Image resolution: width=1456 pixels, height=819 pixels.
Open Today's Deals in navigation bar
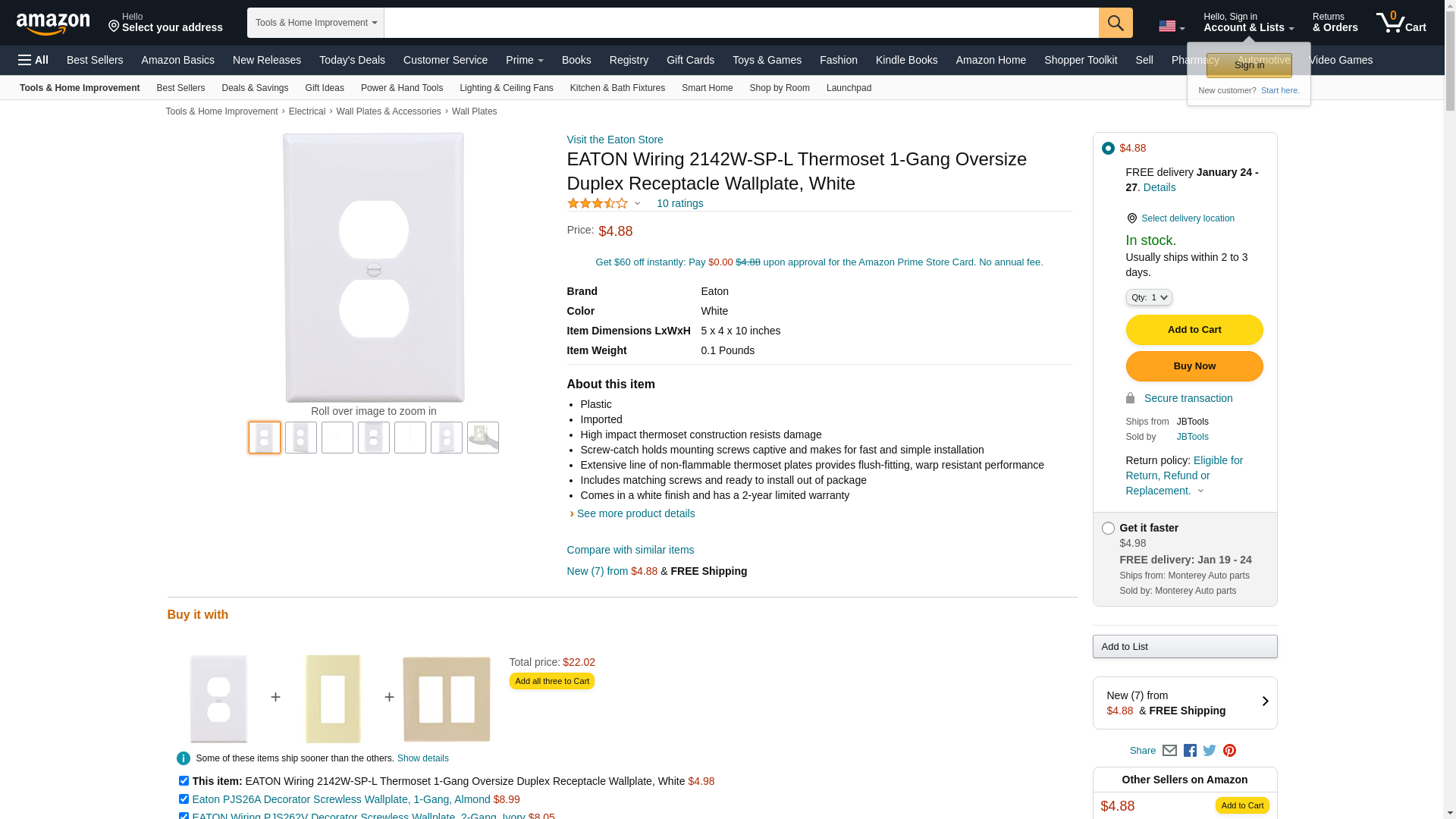352,60
